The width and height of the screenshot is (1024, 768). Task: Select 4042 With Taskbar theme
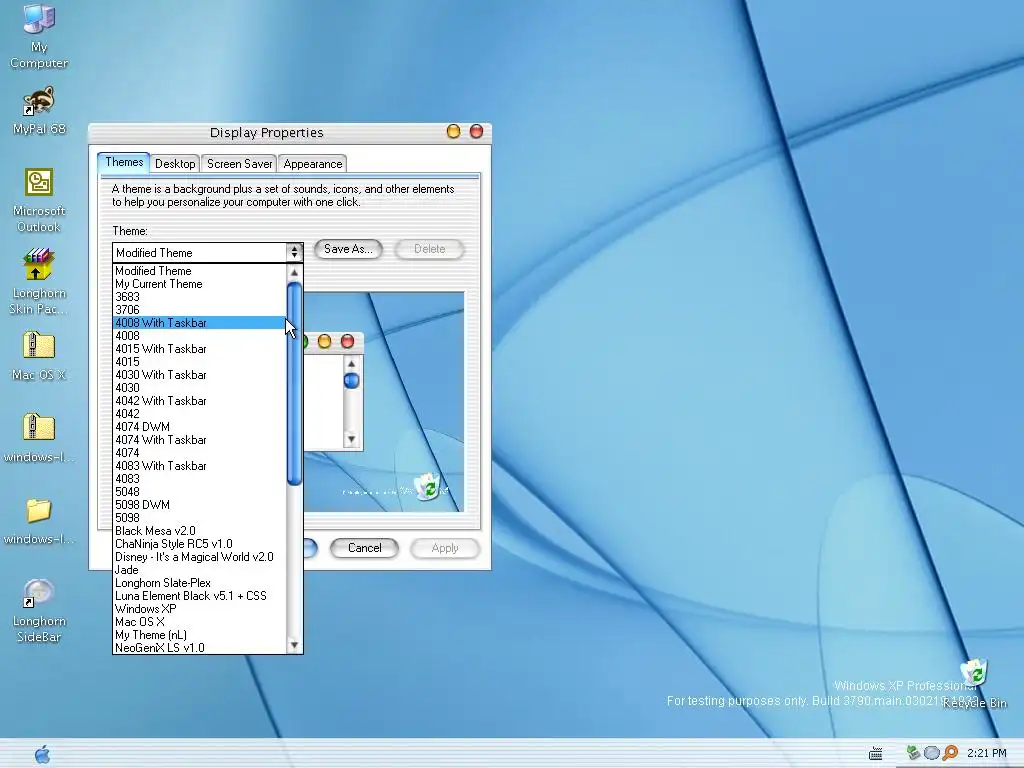[200, 400]
